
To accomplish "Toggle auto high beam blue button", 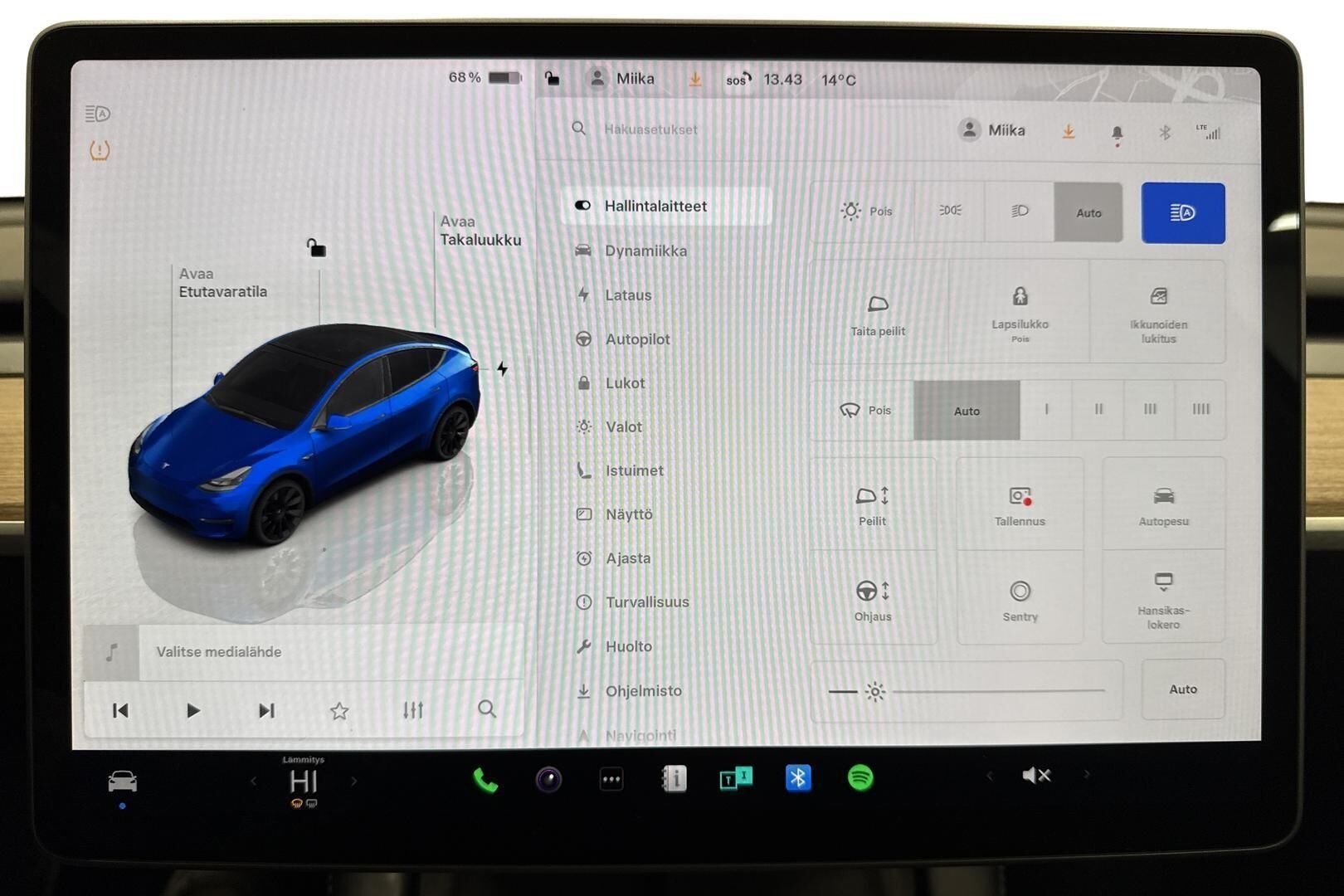I will click(x=1182, y=213).
